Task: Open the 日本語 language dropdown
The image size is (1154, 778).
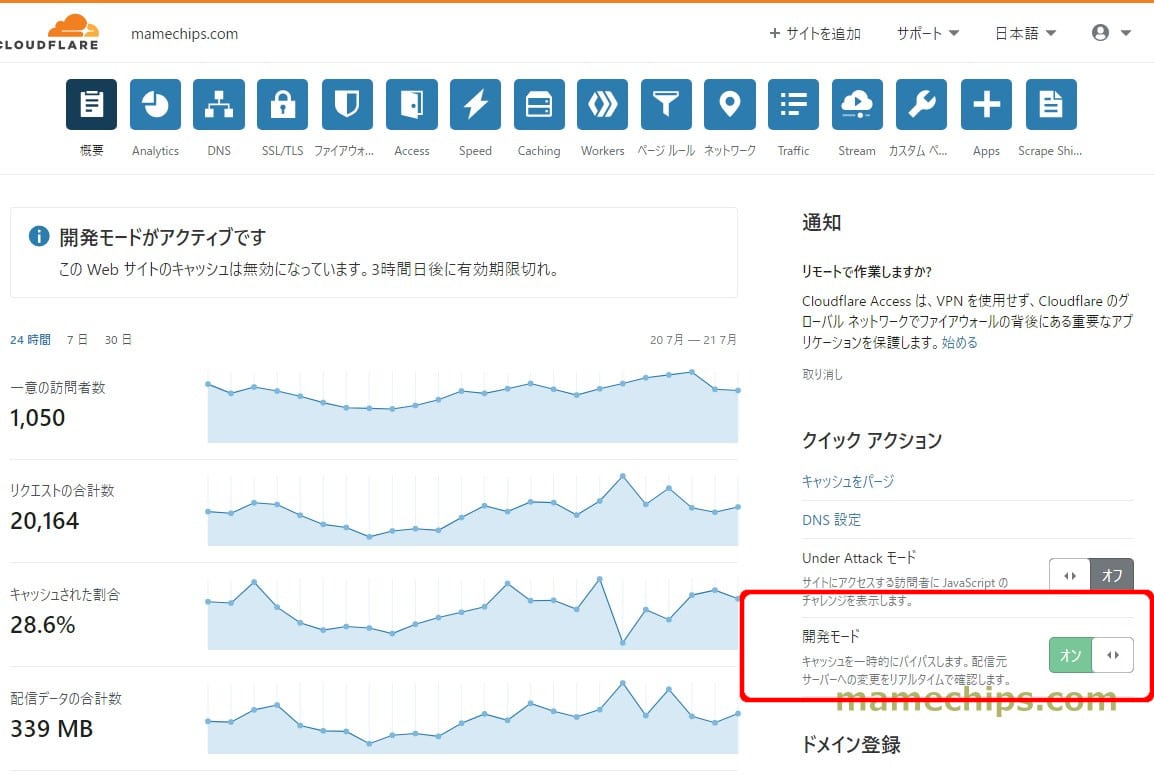Action: [x=1025, y=33]
